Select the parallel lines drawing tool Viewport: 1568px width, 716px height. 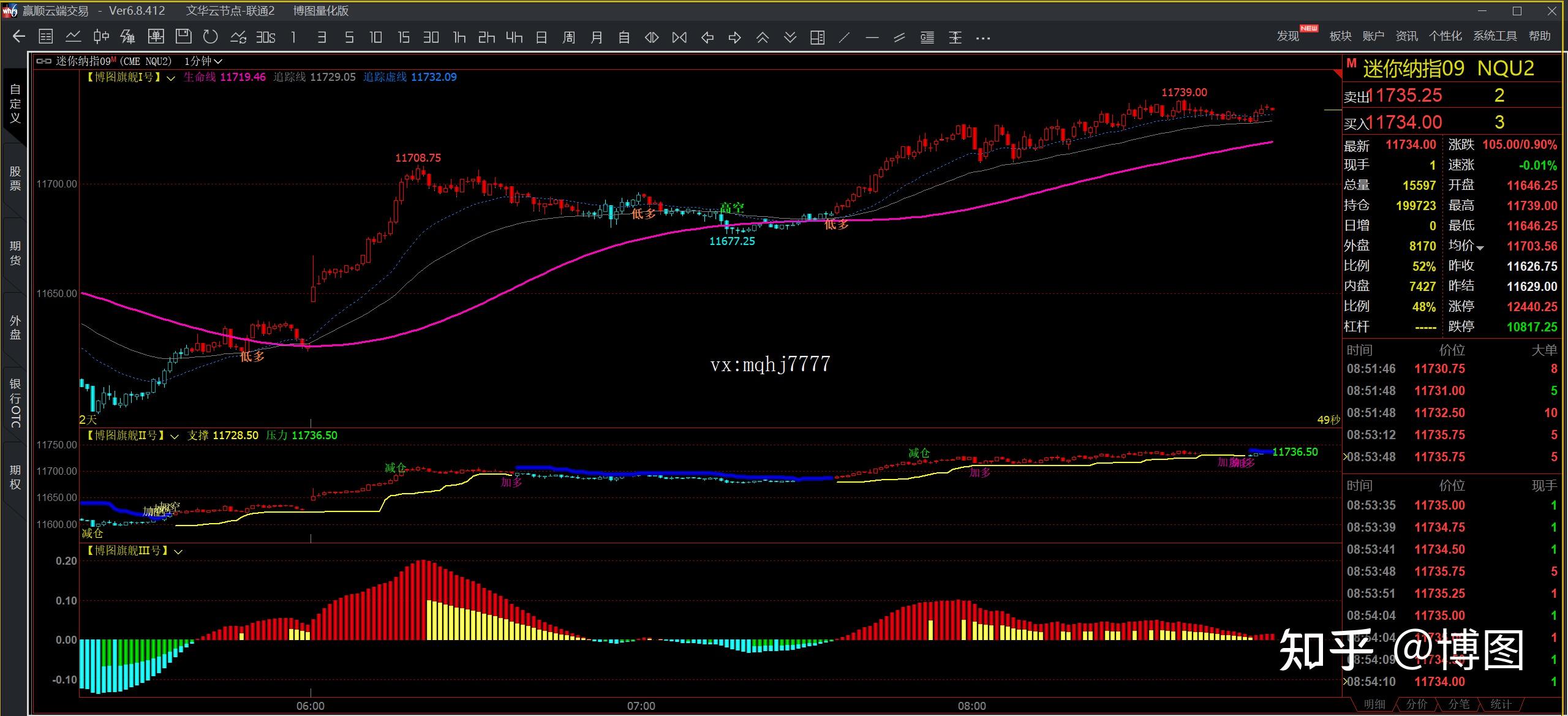[x=899, y=37]
